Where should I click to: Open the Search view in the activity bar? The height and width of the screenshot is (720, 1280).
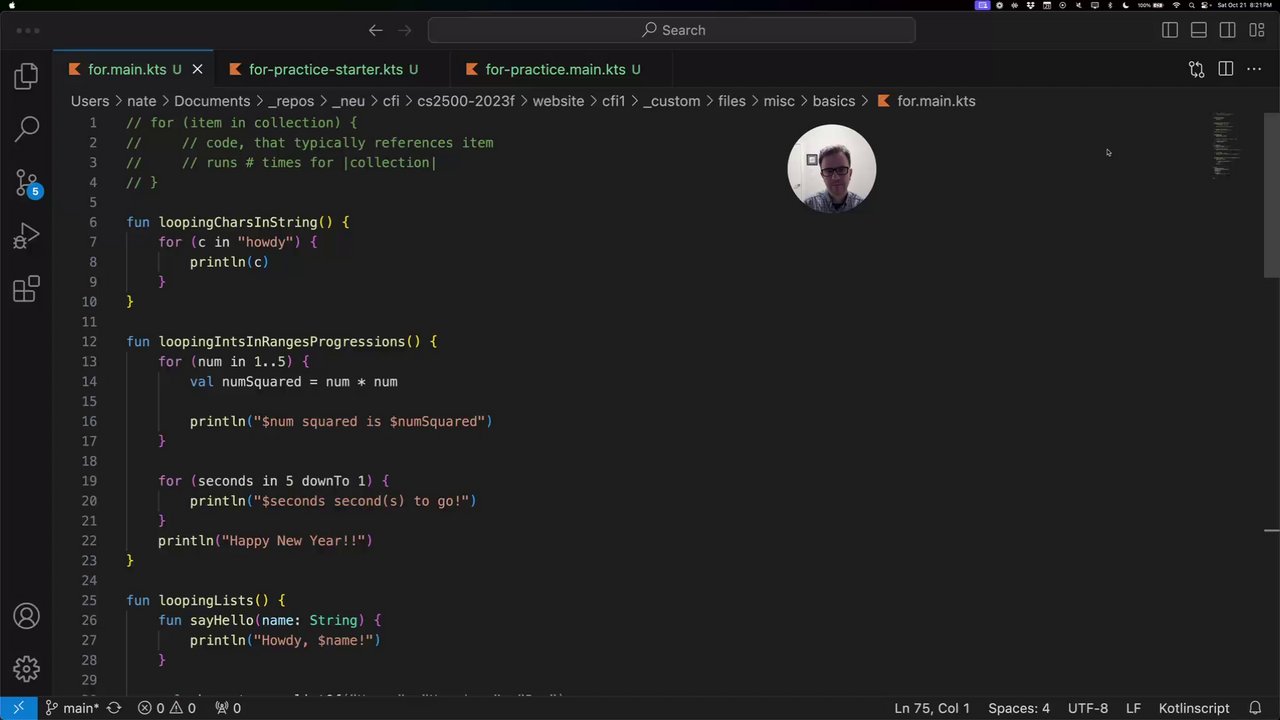[x=27, y=128]
